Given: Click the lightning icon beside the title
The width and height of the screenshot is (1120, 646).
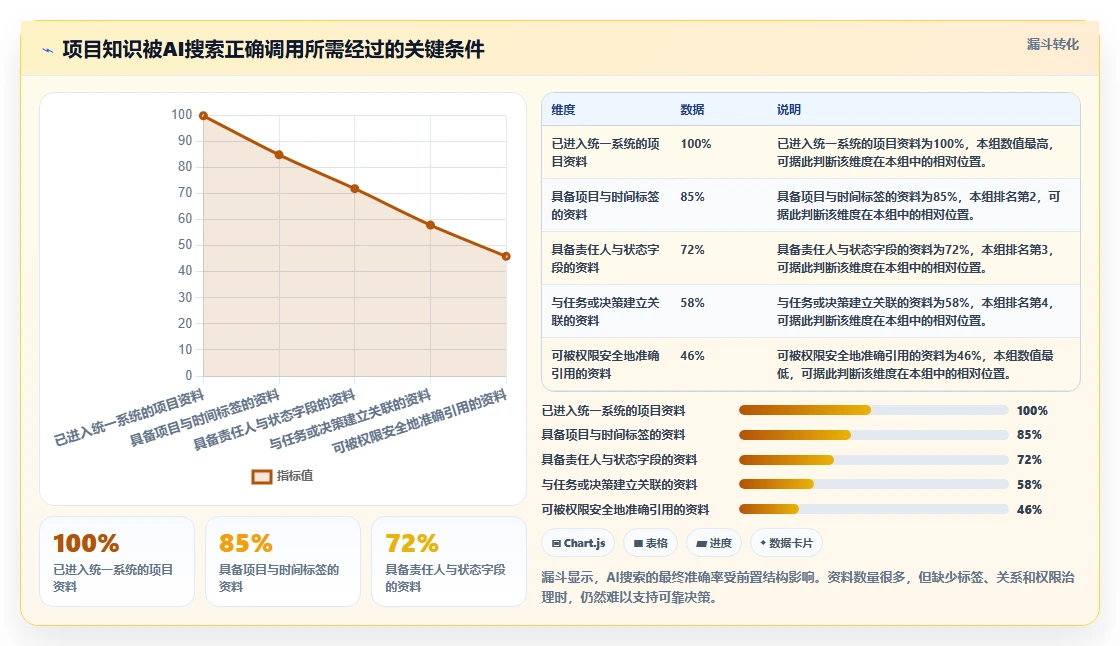Looking at the screenshot, I should point(48,50).
